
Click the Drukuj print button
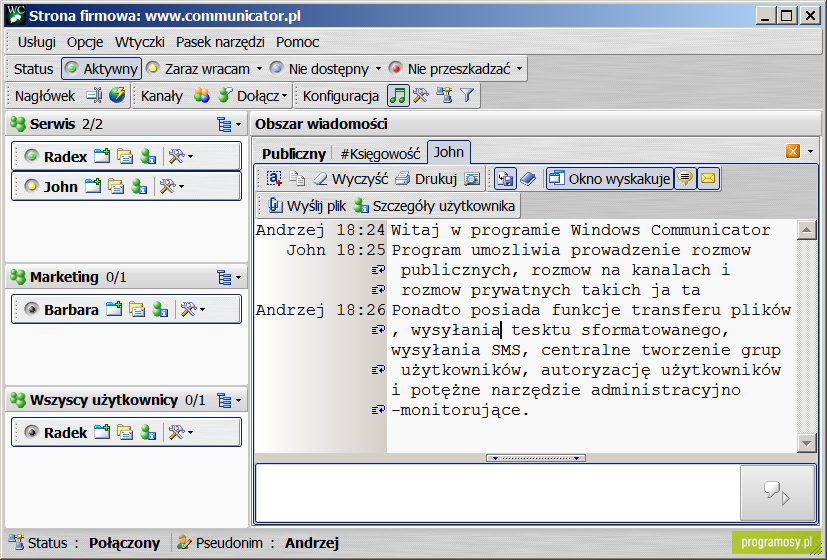[426, 179]
